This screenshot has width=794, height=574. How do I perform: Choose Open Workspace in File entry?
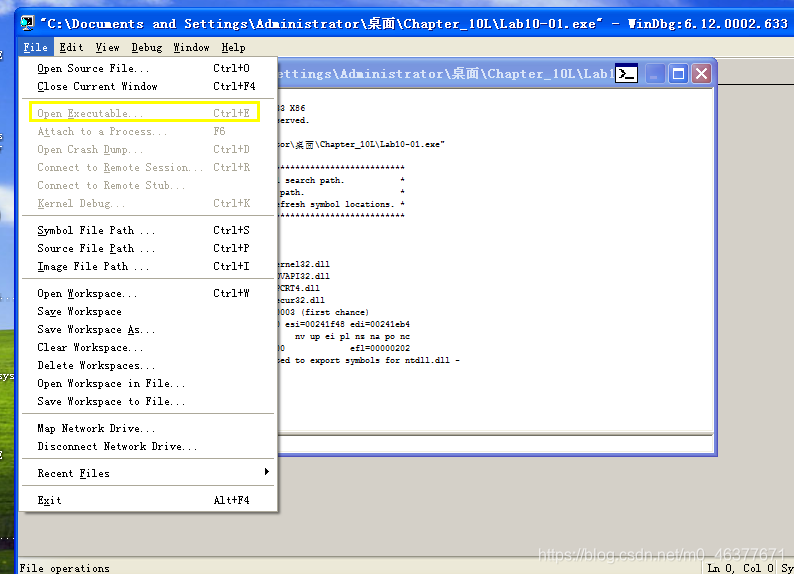148,384
